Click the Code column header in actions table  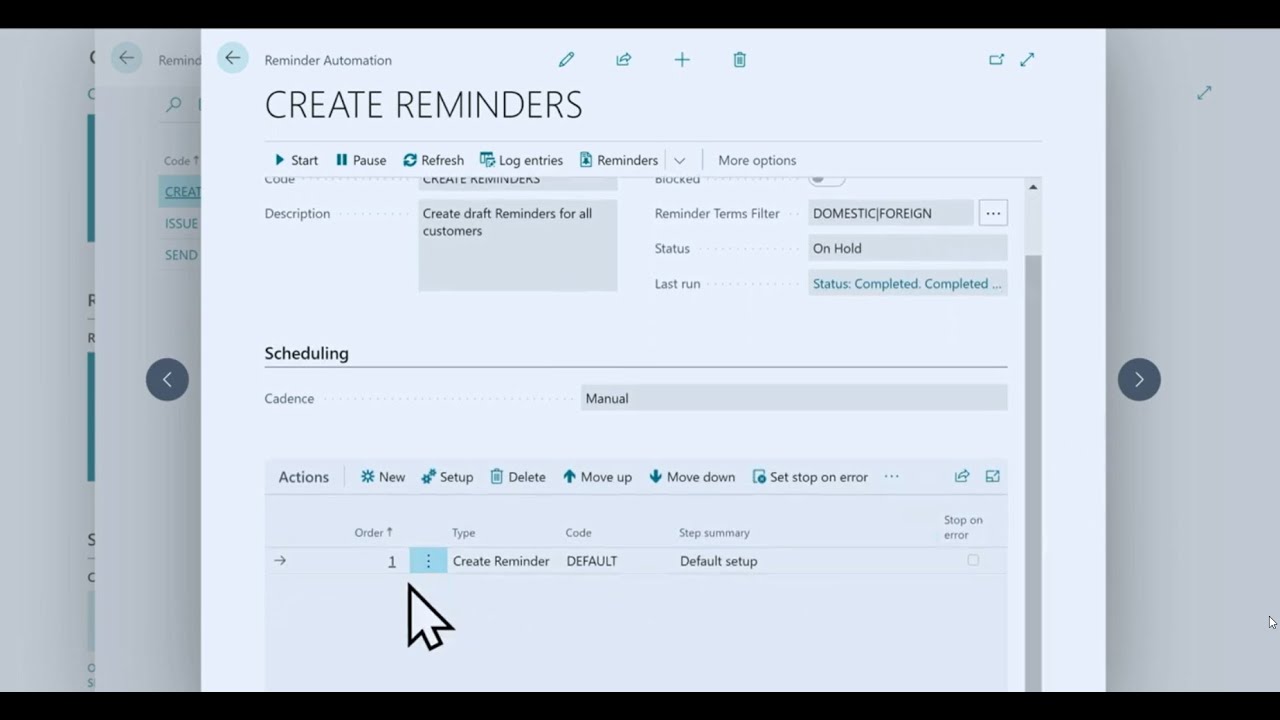[x=578, y=533]
